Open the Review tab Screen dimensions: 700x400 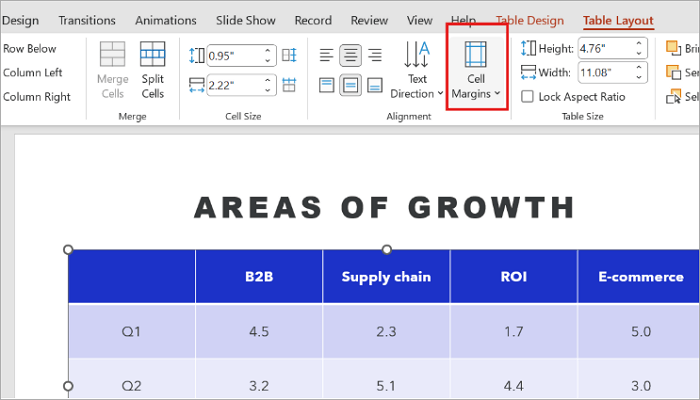click(369, 21)
